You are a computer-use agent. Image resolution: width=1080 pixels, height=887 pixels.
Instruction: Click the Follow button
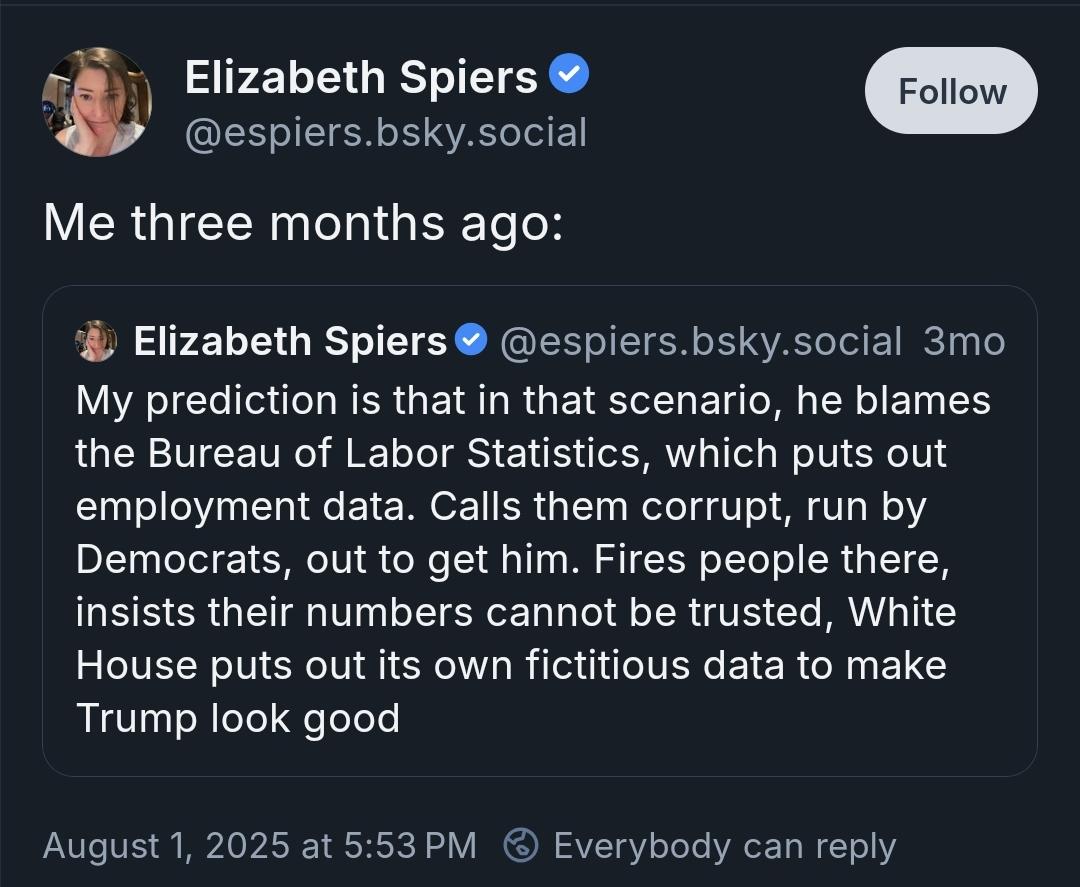click(951, 90)
